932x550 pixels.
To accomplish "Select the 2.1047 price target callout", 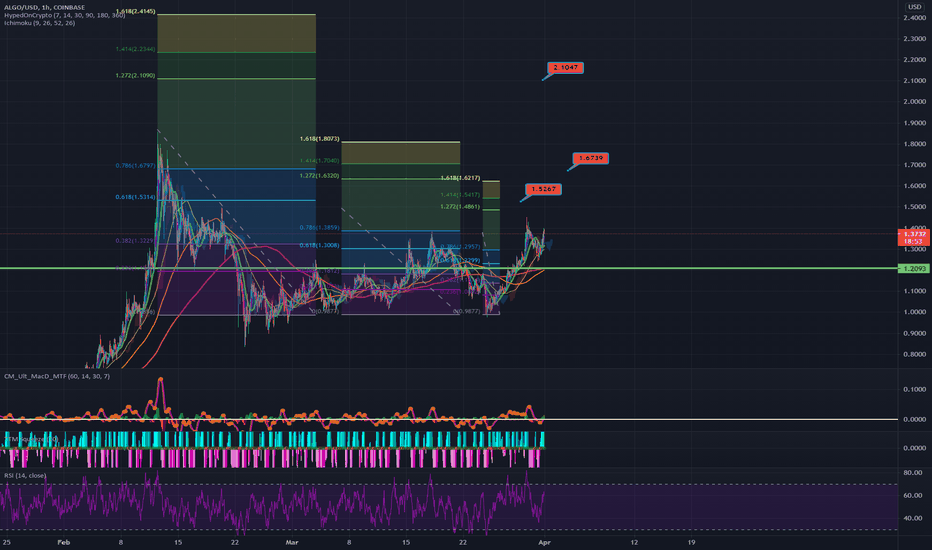I will point(565,68).
